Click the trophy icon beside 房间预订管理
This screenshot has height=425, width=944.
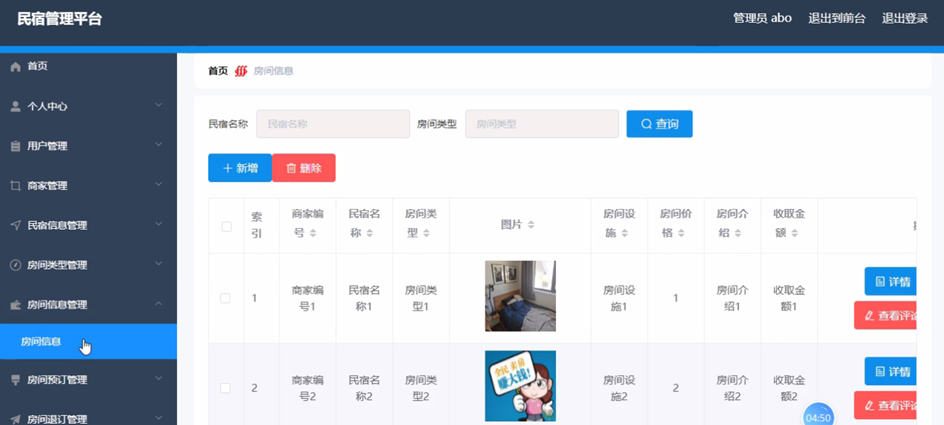click(x=16, y=380)
